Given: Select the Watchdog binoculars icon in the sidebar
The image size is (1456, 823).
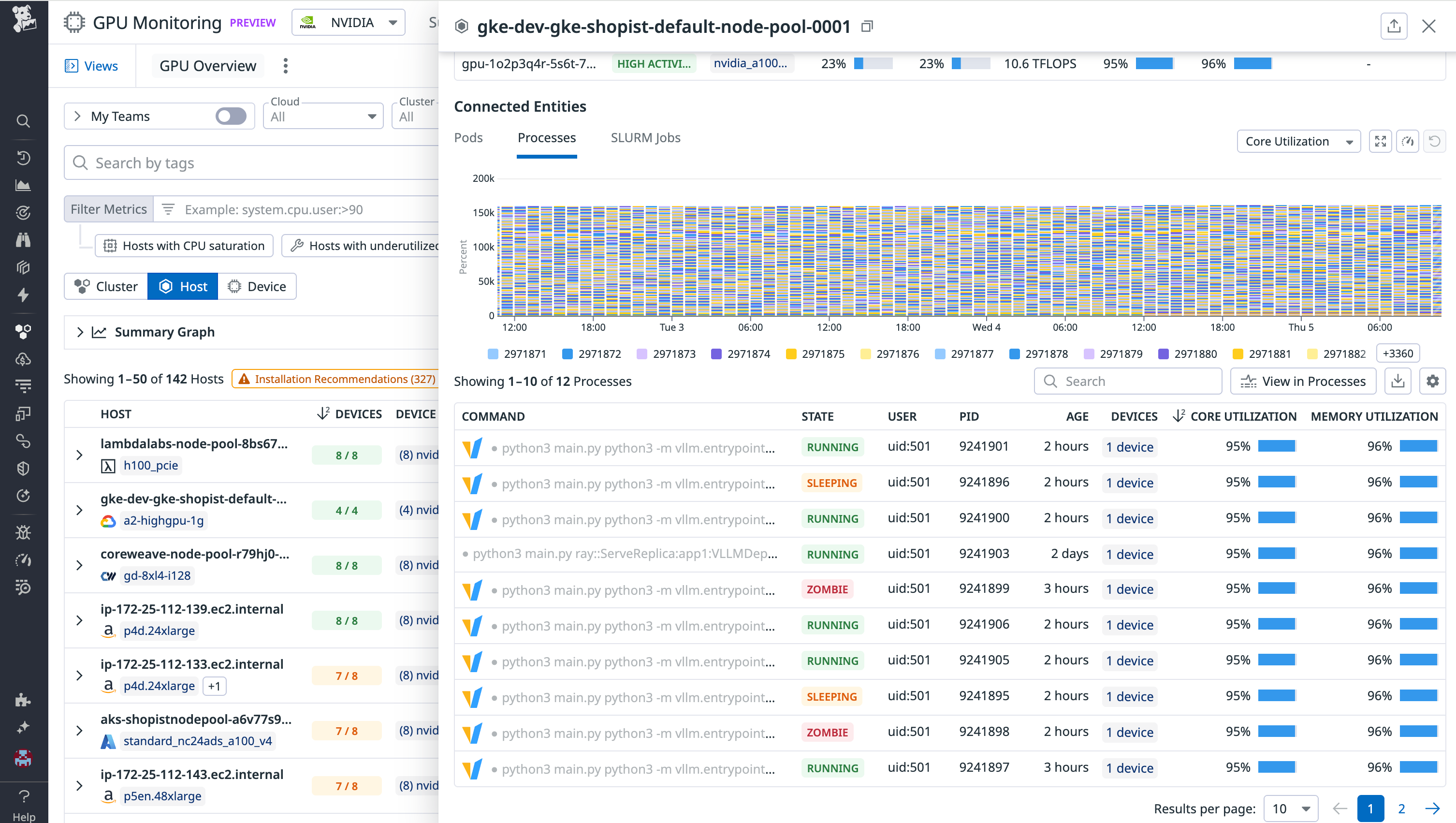Looking at the screenshot, I should point(23,240).
